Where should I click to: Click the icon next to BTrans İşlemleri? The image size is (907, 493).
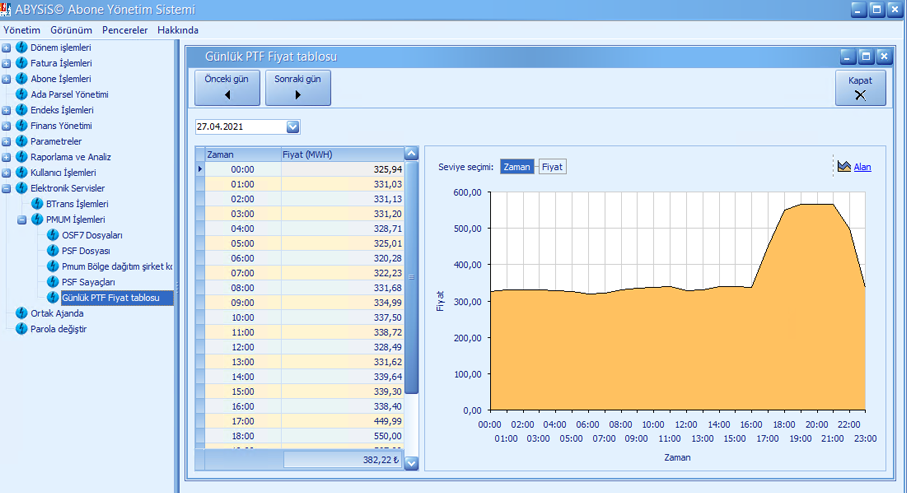click(37, 204)
